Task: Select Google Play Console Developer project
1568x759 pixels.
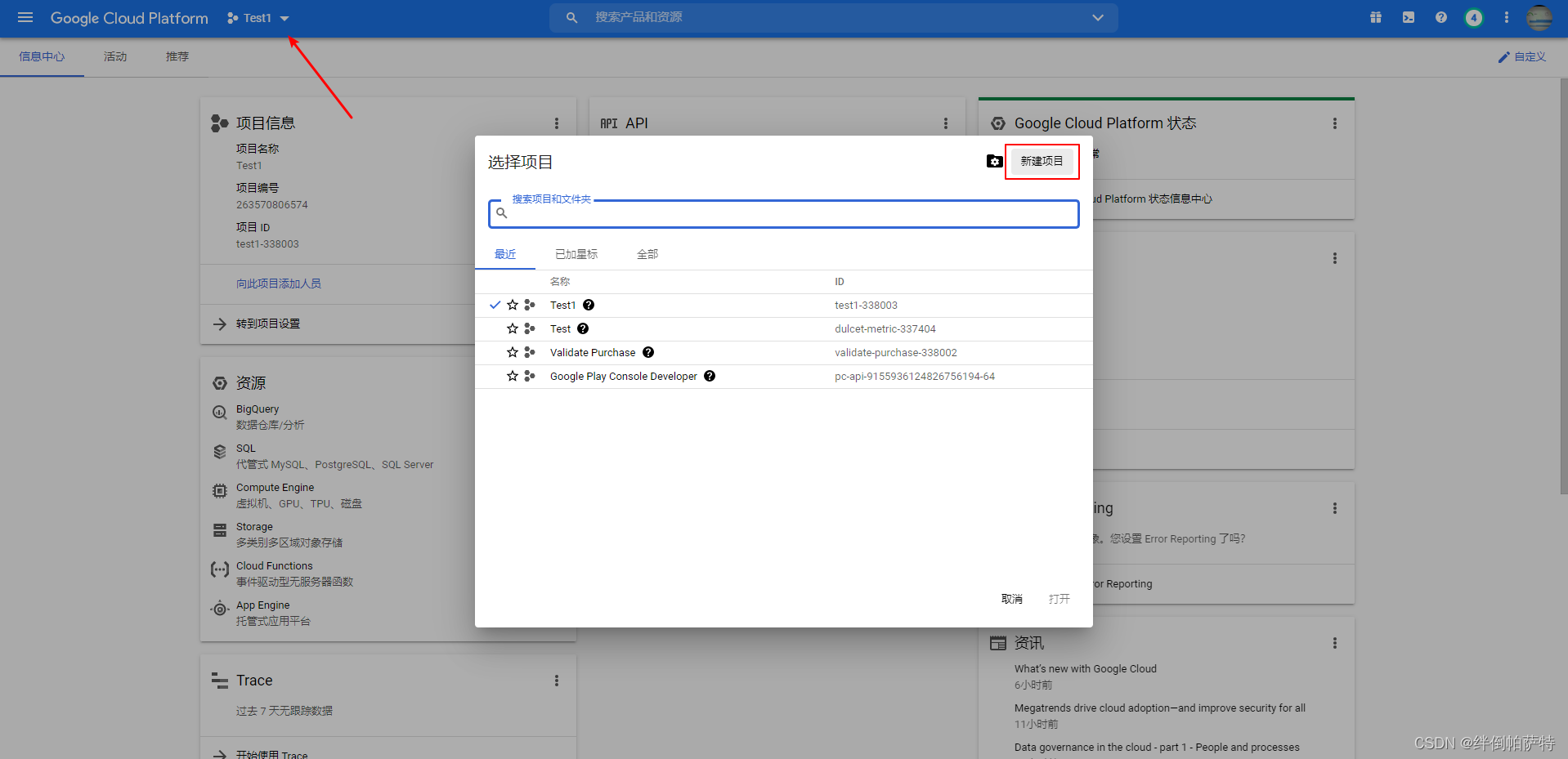Action: (x=624, y=376)
